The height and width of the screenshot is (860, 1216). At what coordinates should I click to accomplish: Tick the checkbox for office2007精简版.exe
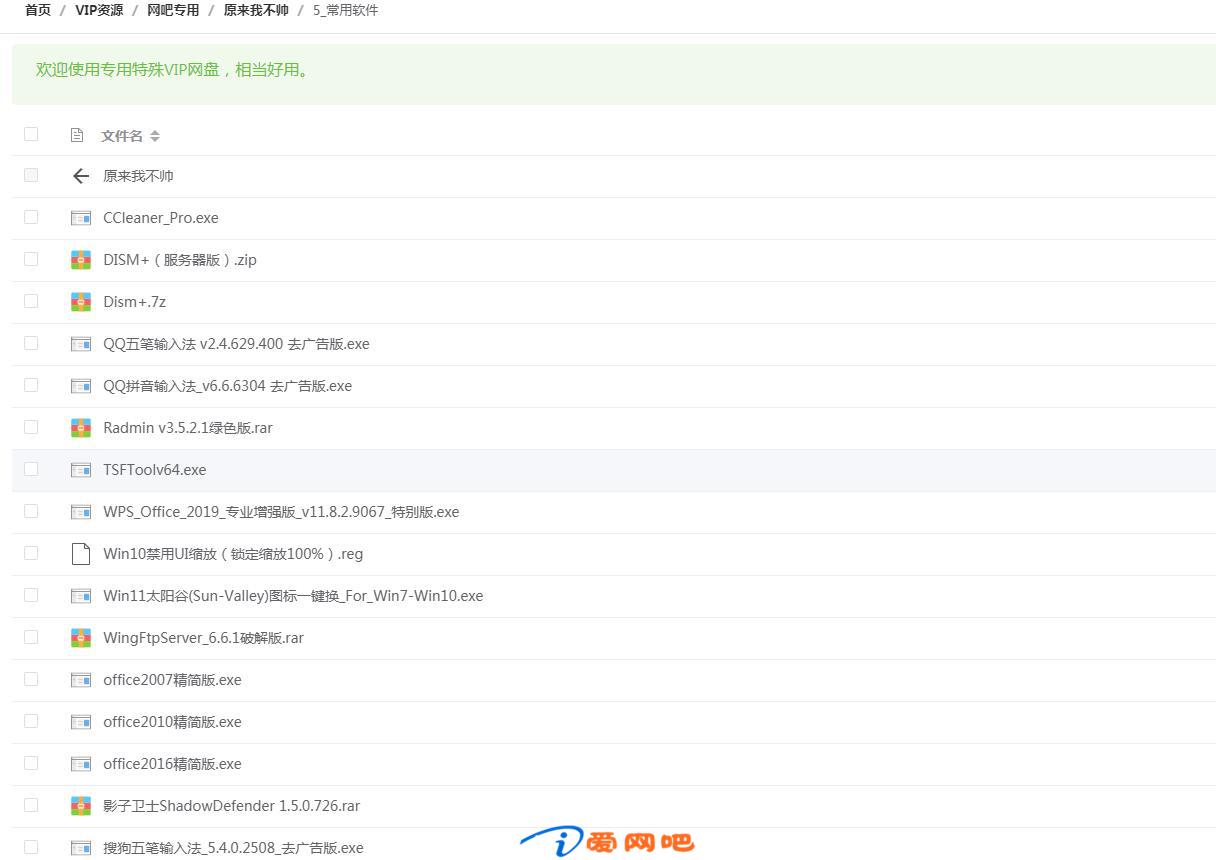point(31,679)
